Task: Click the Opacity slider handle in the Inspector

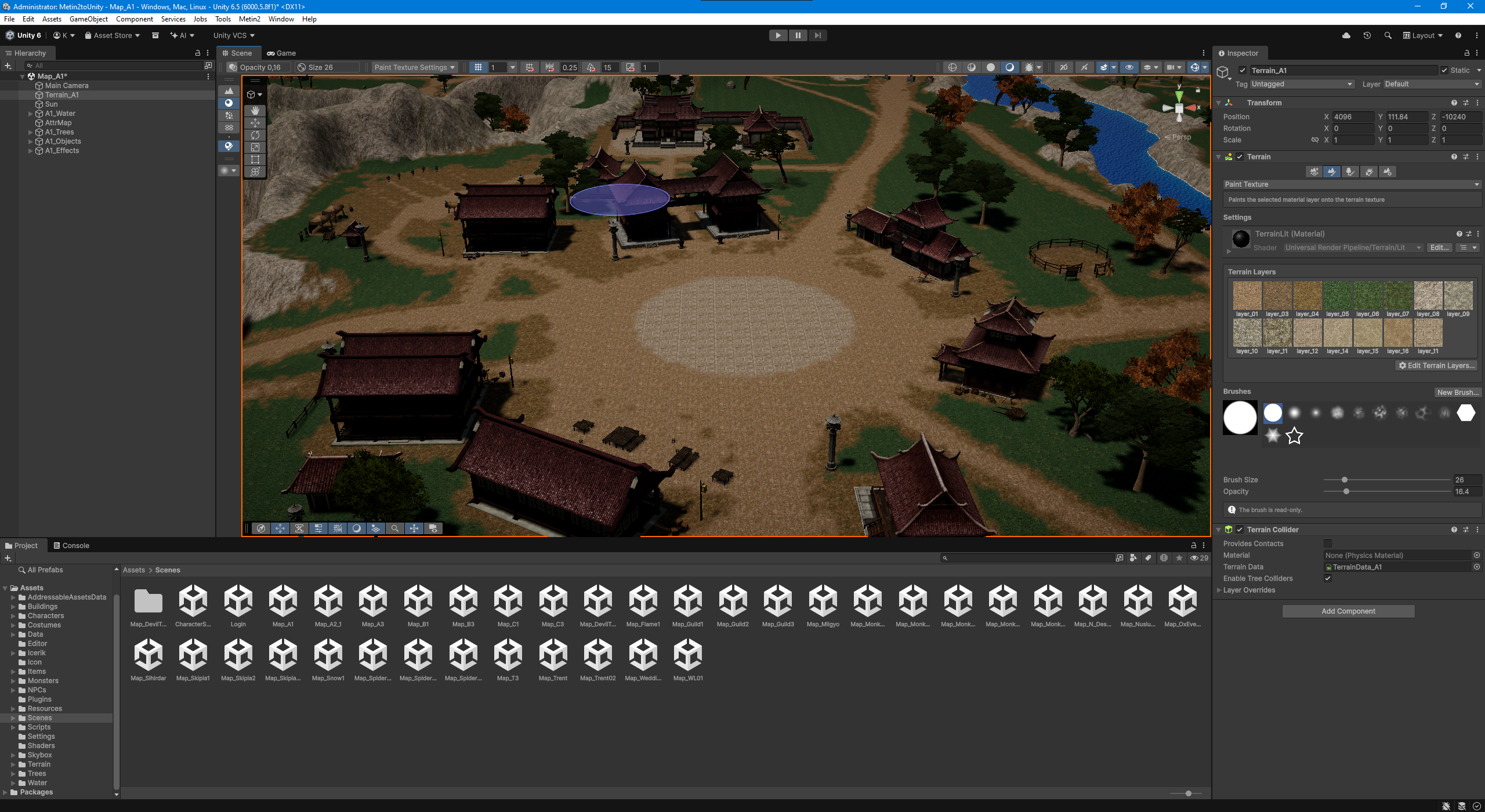Action: [x=1346, y=491]
